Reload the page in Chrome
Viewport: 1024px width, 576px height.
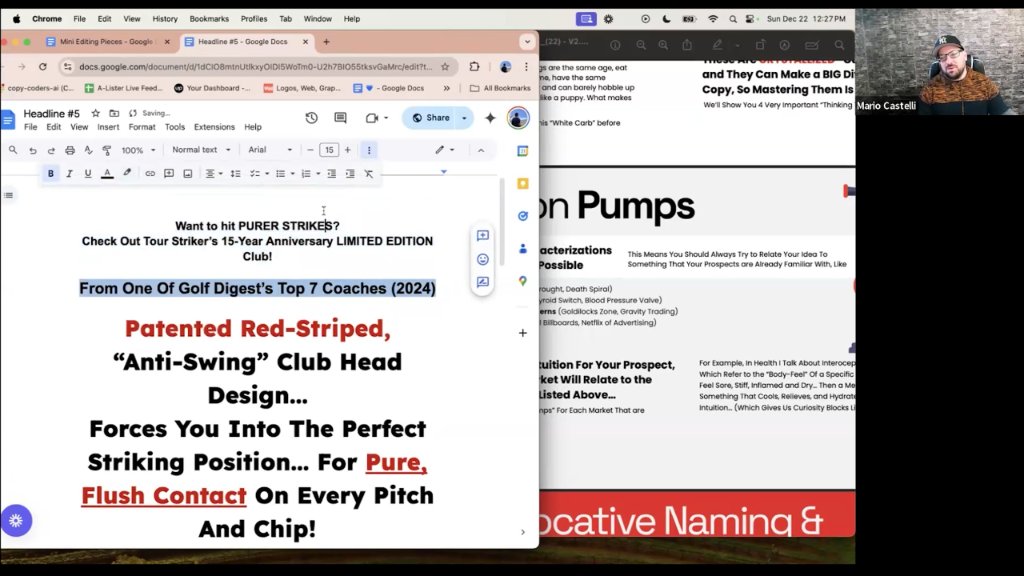tap(43, 67)
